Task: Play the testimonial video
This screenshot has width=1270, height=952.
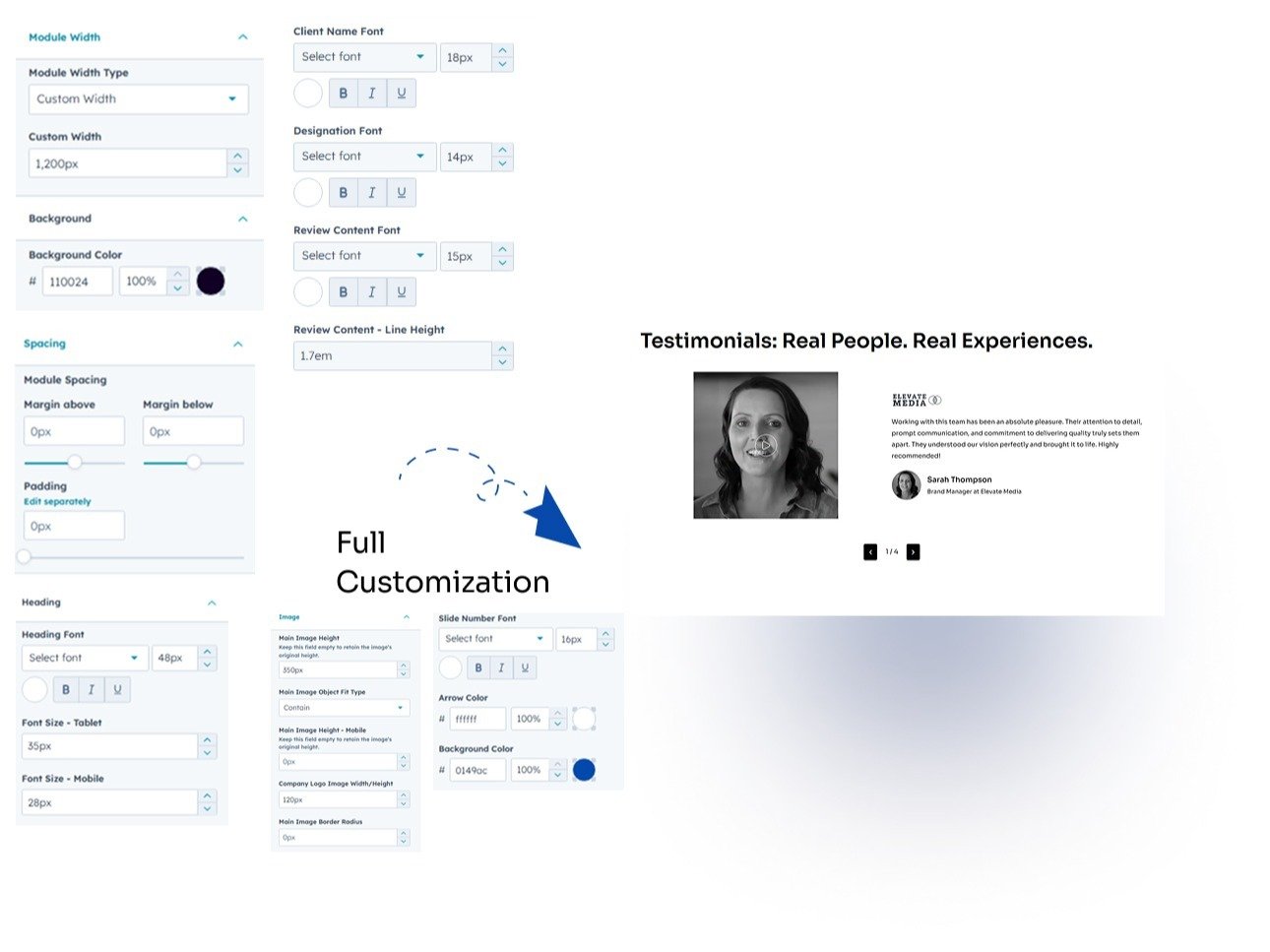Action: pos(765,446)
